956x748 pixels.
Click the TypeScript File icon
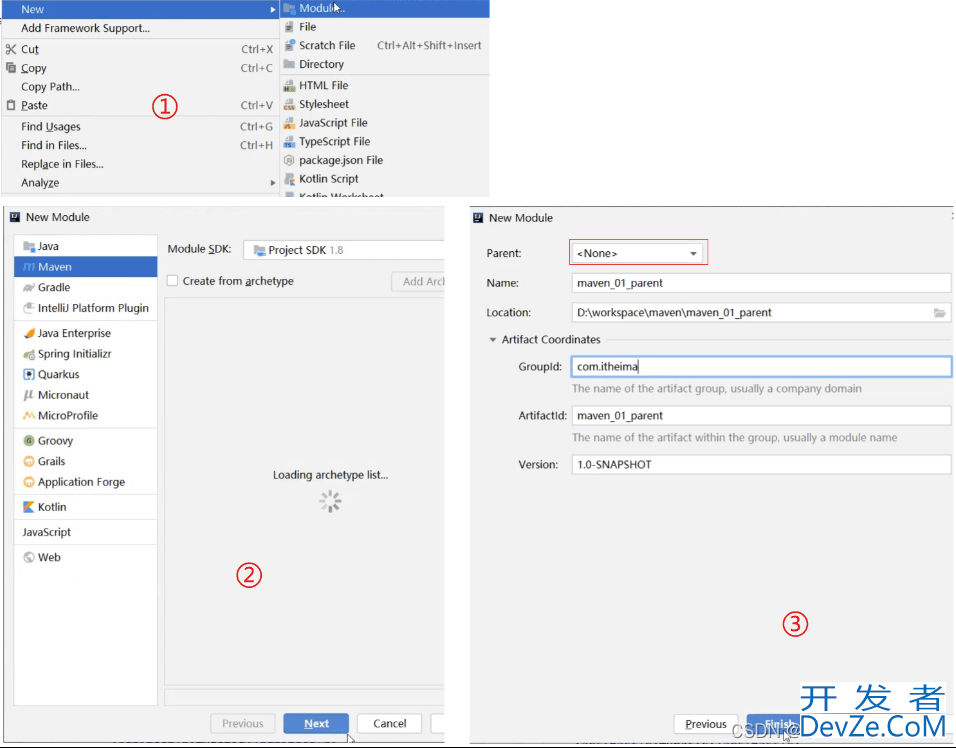pos(290,141)
